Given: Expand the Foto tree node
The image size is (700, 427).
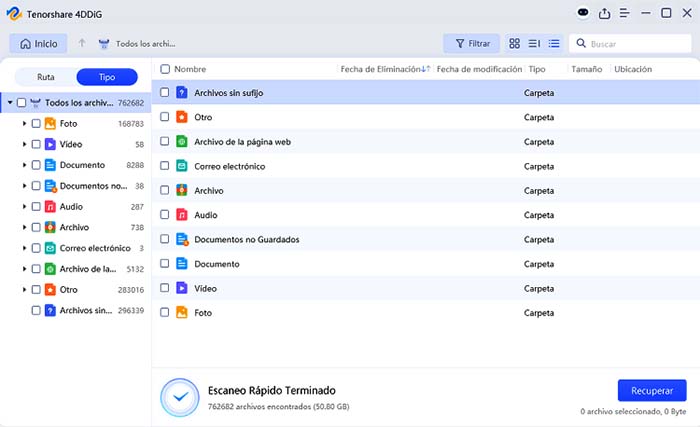Looking at the screenshot, I should tap(25, 123).
